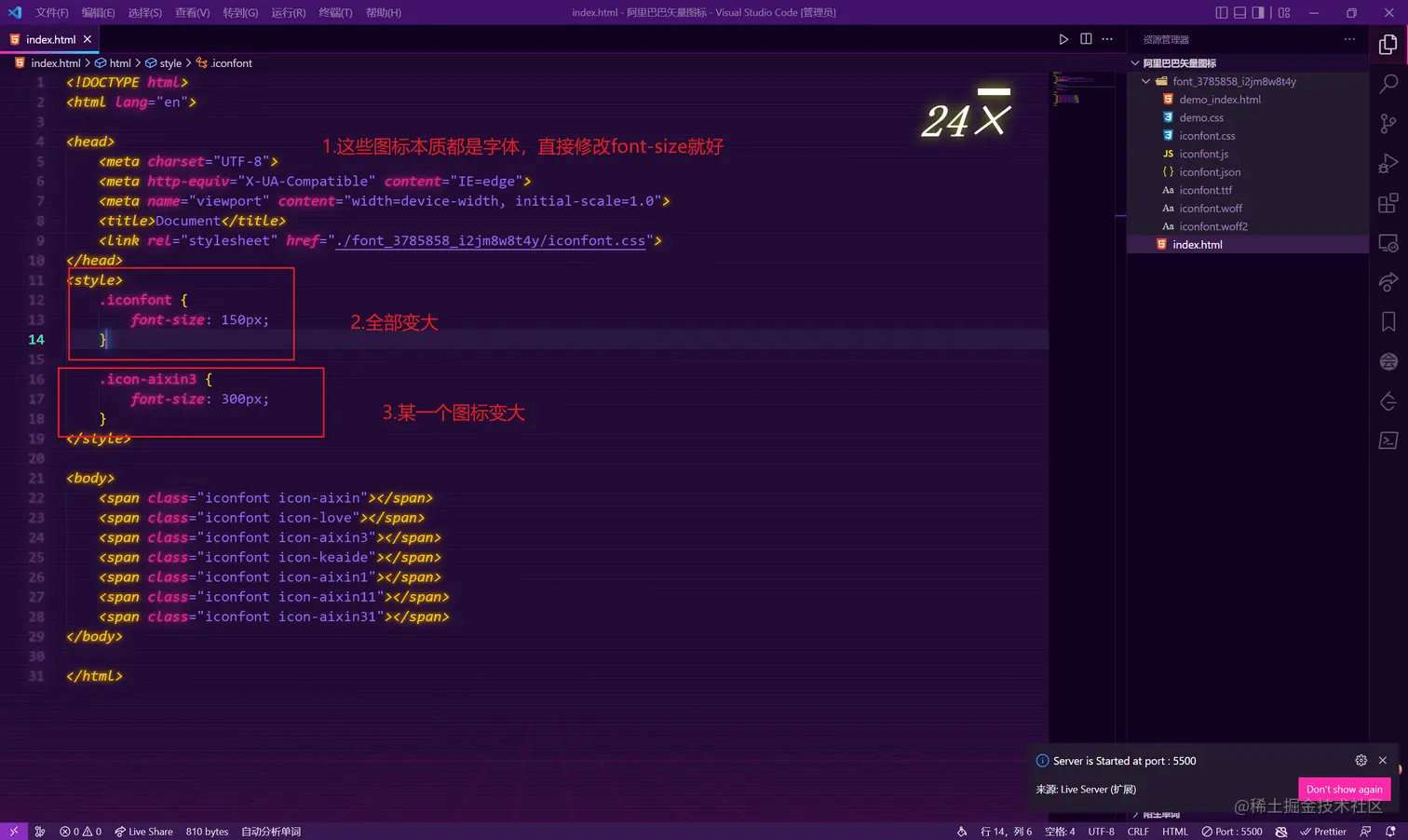Viewport: 1408px width, 840px height.
Task: Open the Bookmarks view in activity bar
Action: coord(1388,322)
